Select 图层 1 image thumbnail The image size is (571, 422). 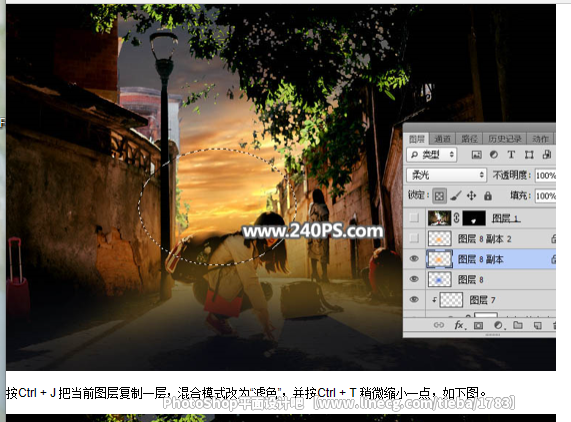[x=440, y=218]
